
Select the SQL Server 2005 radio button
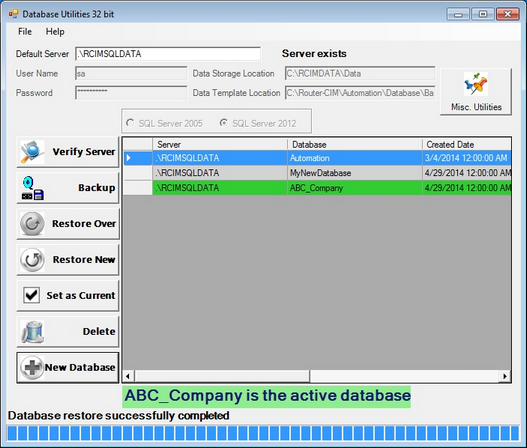click(130, 123)
